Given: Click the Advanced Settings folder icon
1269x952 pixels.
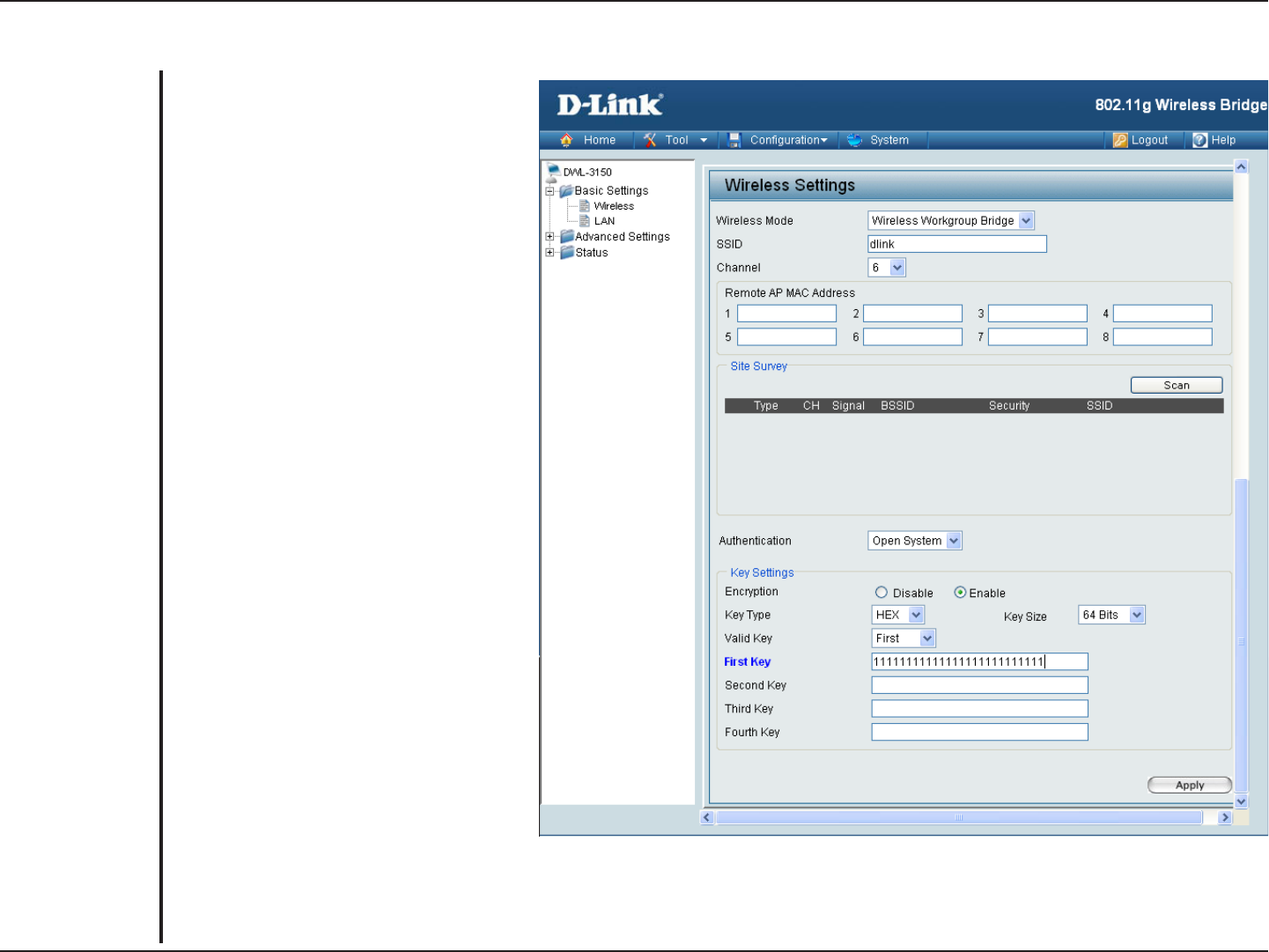Looking at the screenshot, I should 567,236.
